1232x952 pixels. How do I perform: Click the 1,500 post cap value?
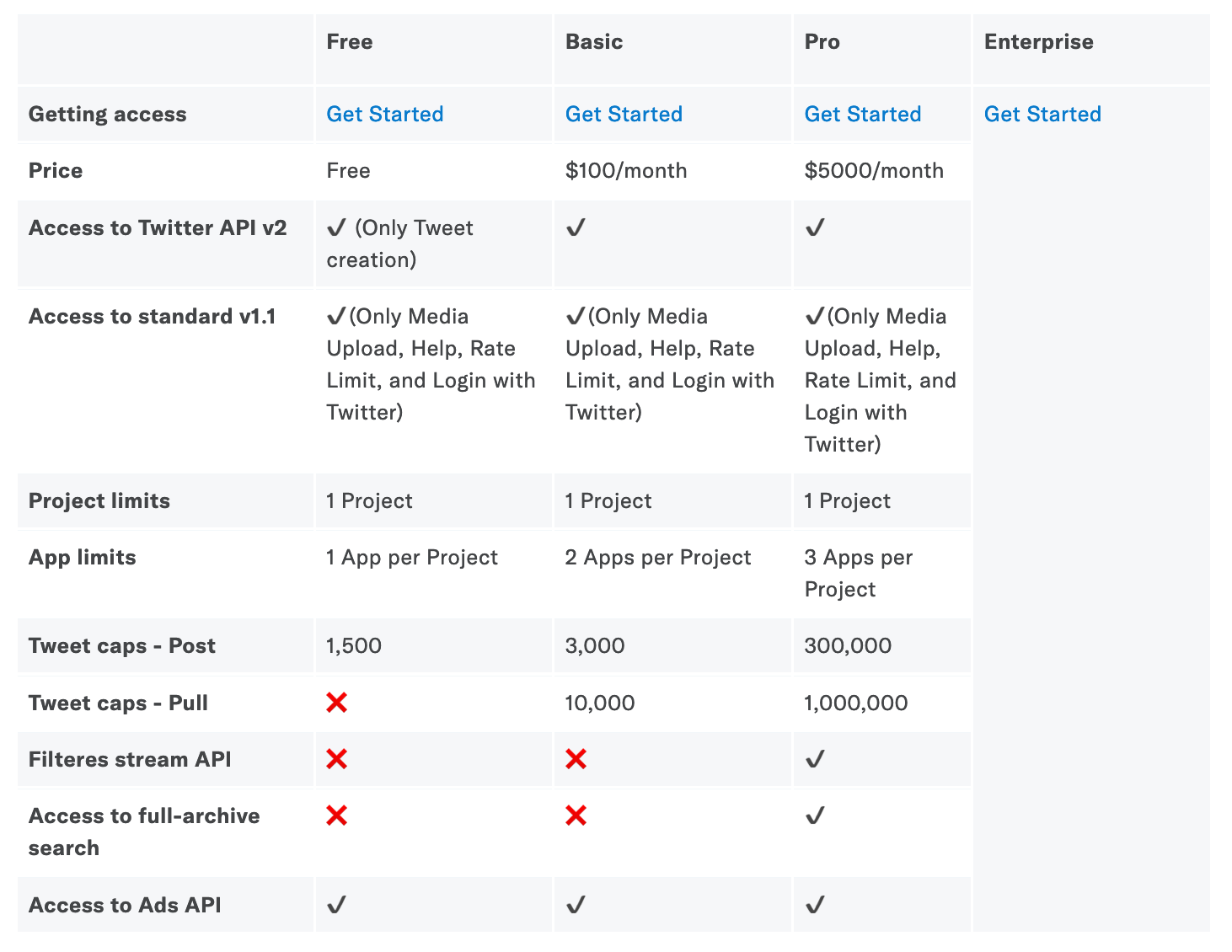click(354, 645)
